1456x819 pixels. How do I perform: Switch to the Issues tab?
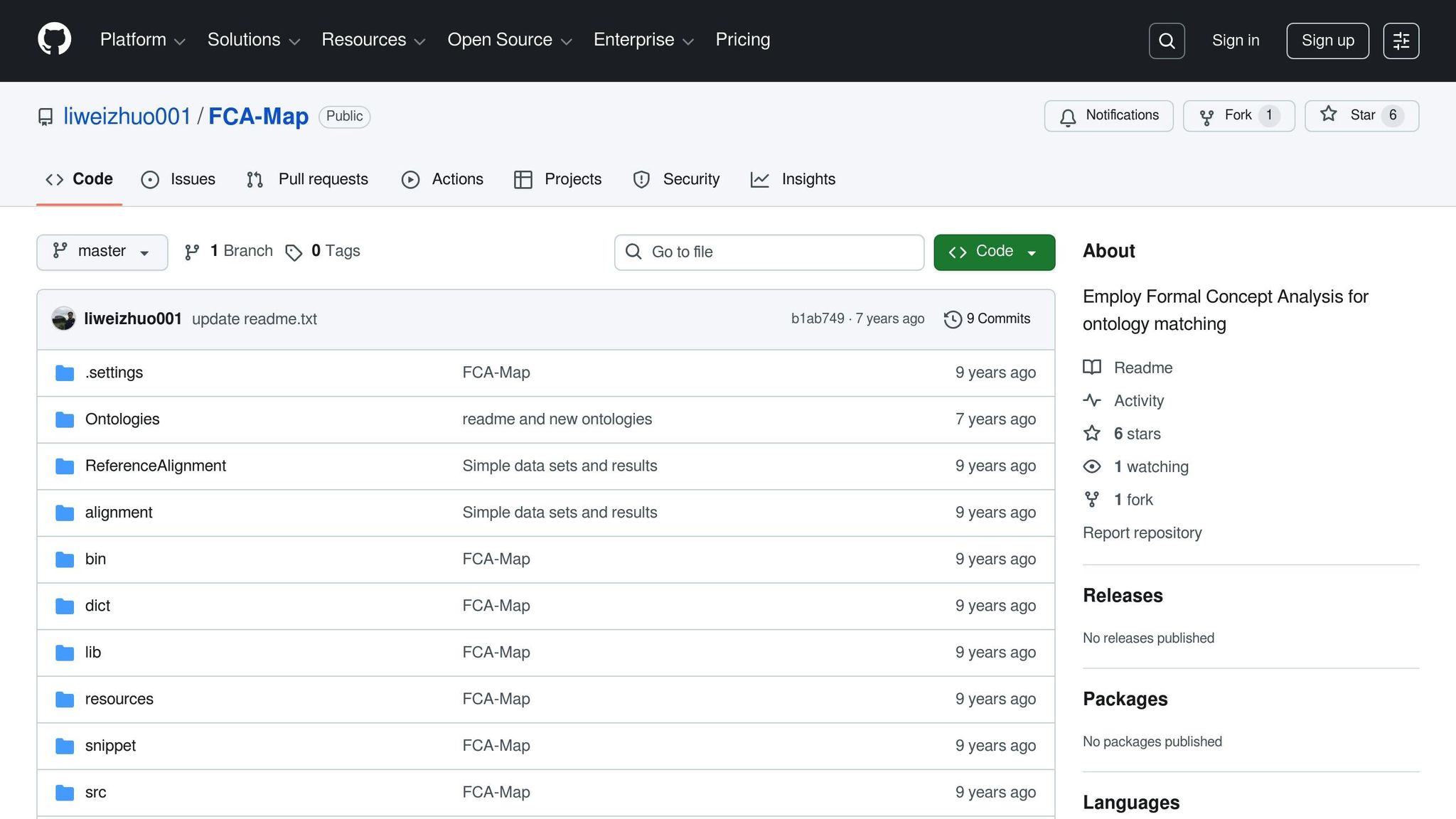coord(178,179)
